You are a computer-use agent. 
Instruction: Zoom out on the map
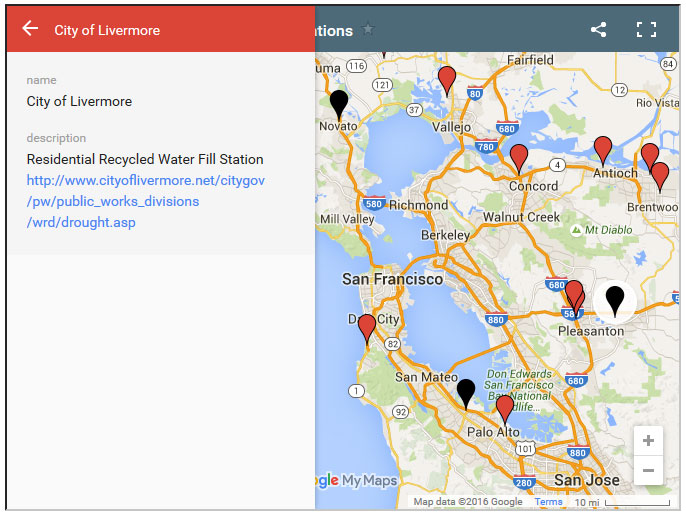[x=648, y=470]
